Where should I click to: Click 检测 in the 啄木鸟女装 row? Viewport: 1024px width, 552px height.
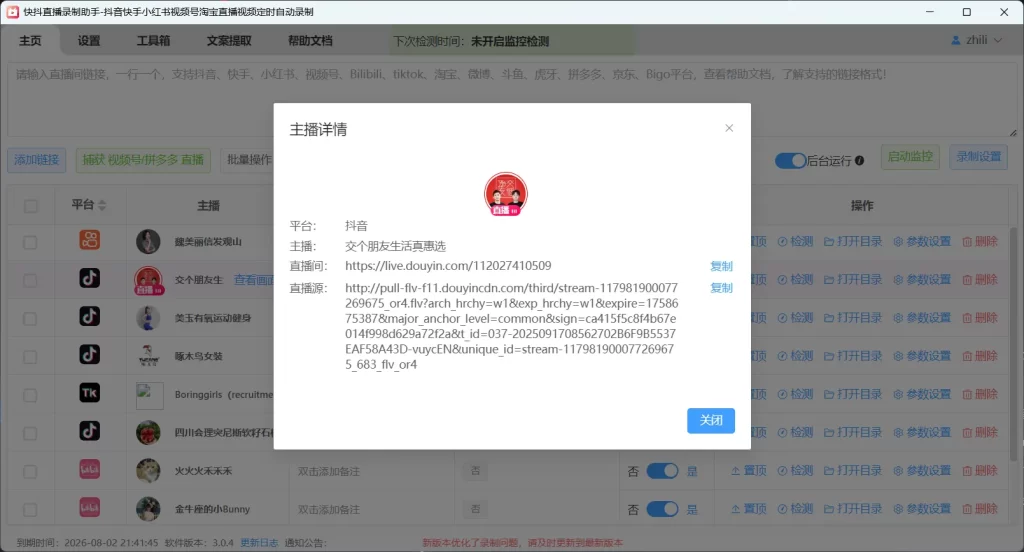[795, 356]
